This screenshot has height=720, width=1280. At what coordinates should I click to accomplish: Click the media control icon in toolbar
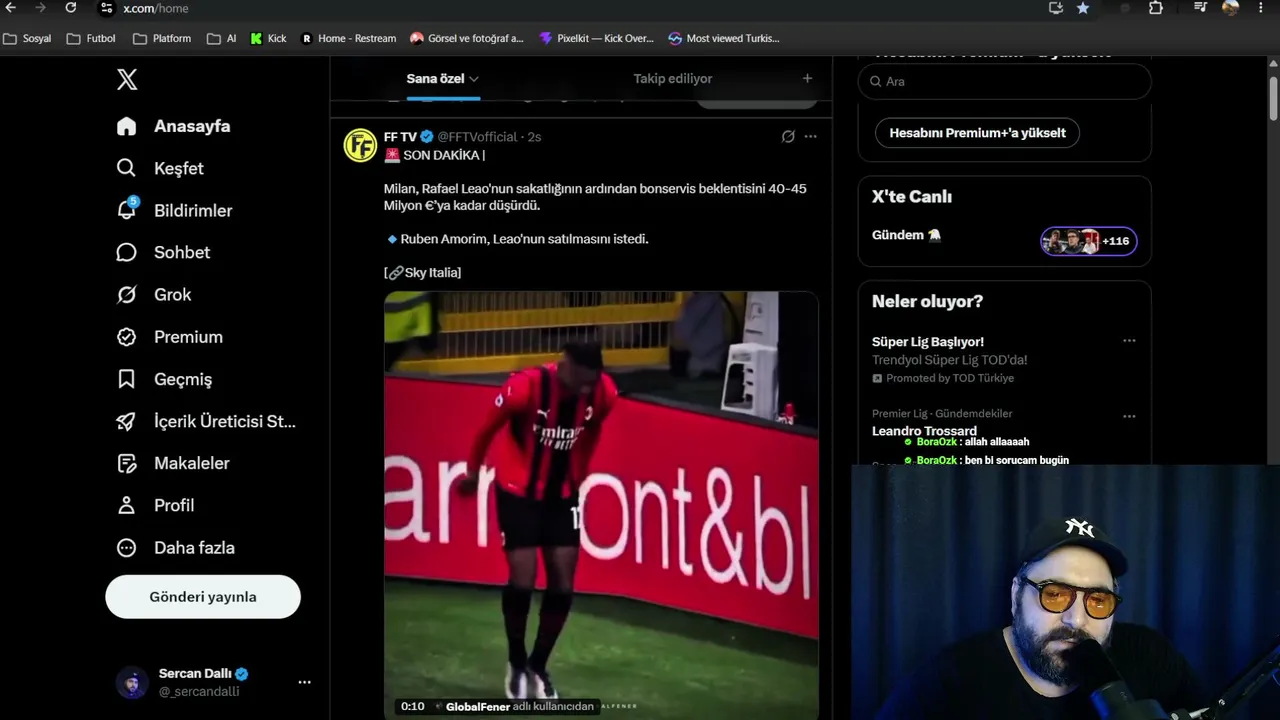point(1201,8)
